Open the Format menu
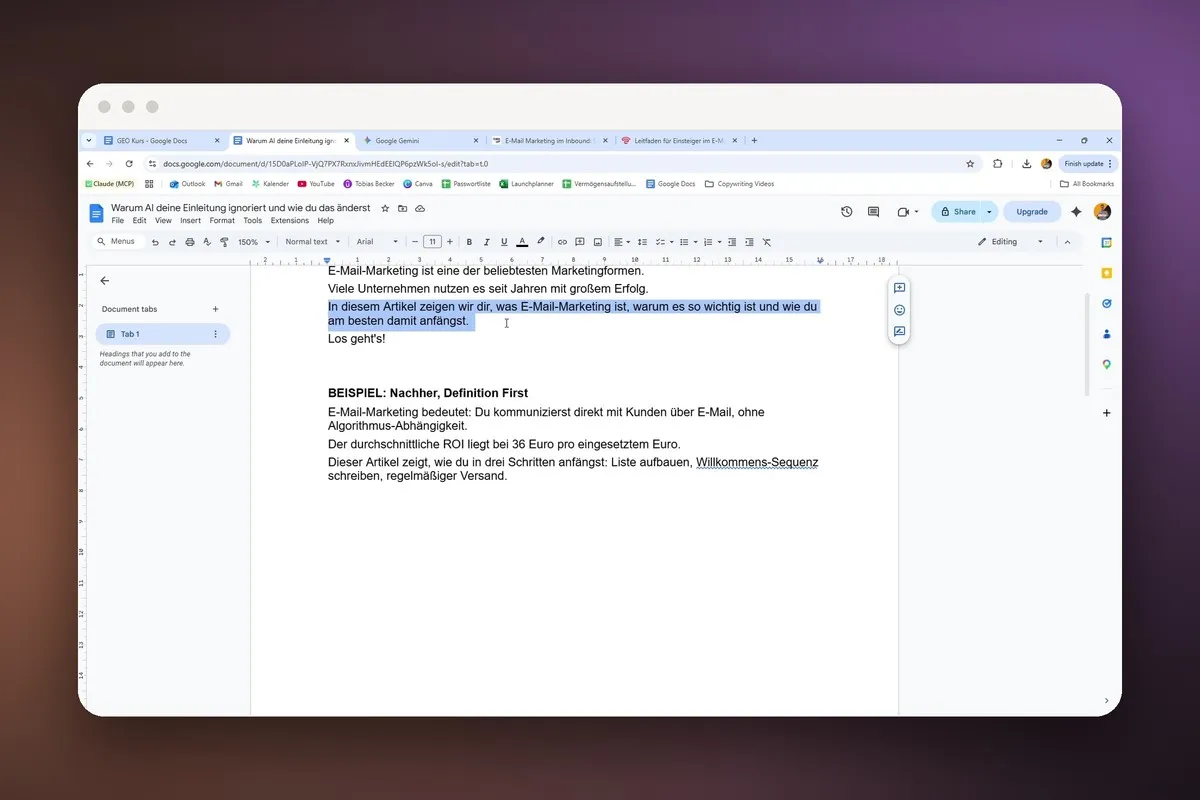Image resolution: width=1200 pixels, height=800 pixels. [222, 221]
